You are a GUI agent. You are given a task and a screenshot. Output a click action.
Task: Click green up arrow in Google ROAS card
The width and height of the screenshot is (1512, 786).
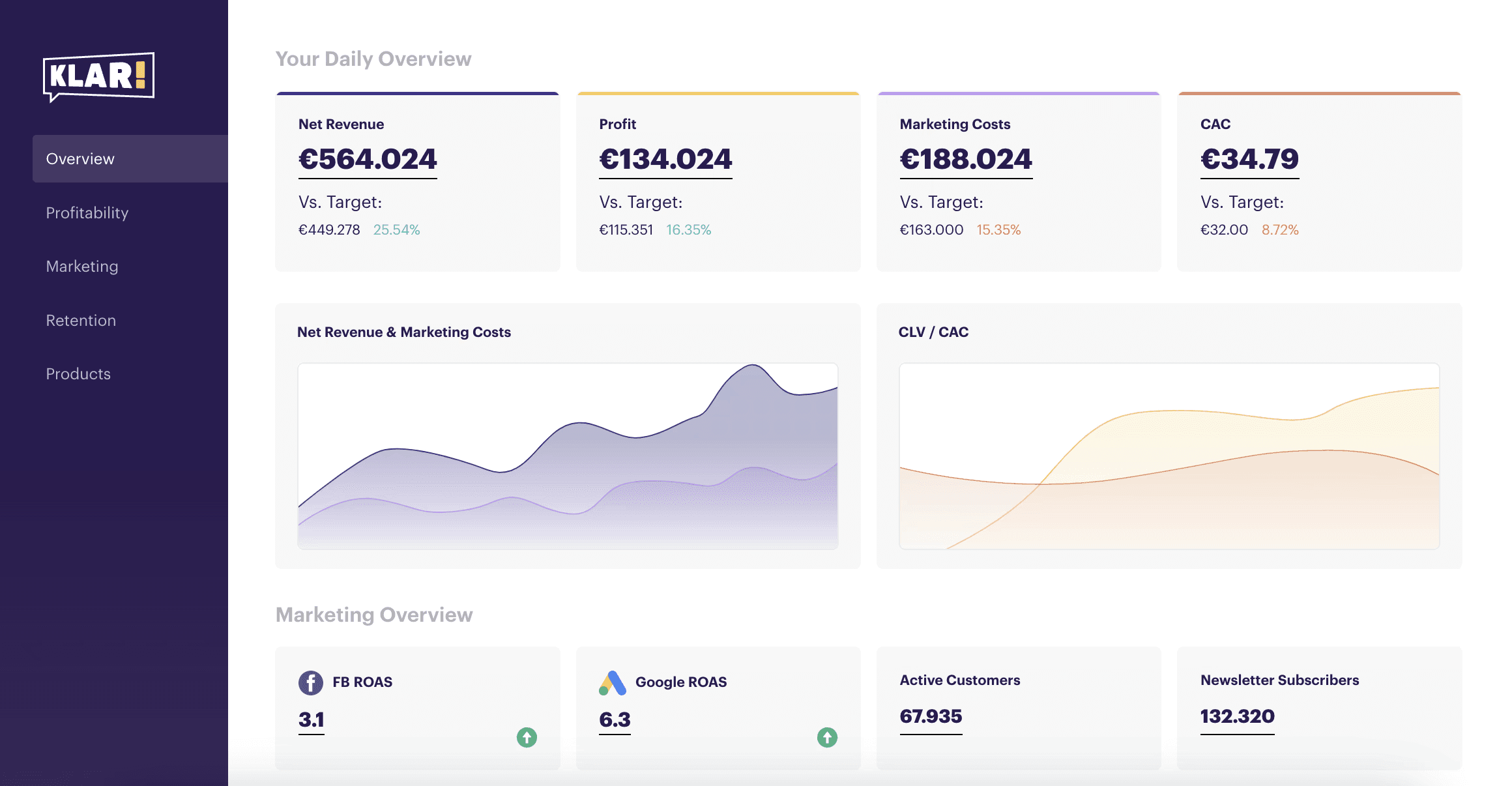[827, 737]
